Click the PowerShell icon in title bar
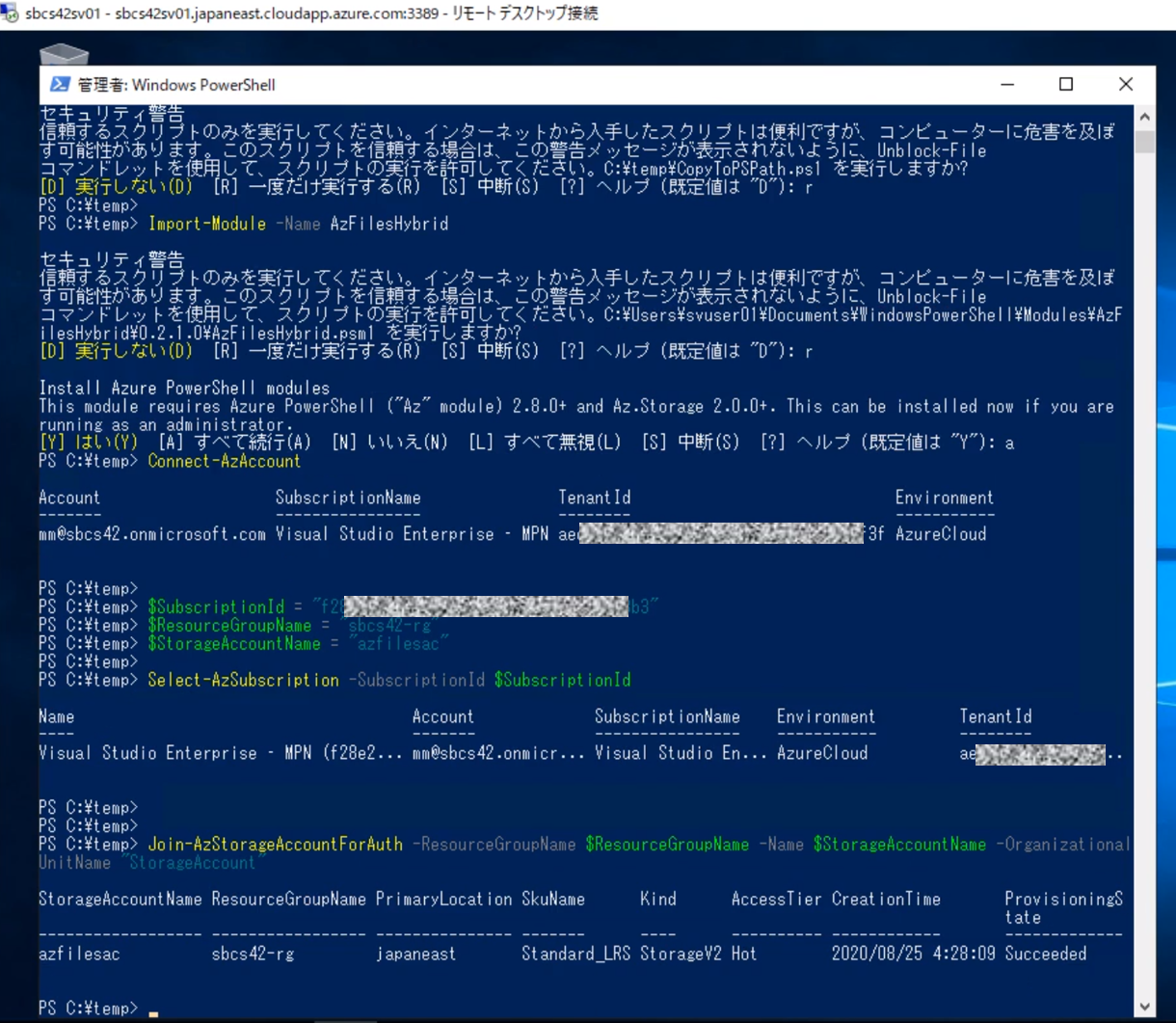This screenshot has width=1176, height=1023. [x=60, y=85]
